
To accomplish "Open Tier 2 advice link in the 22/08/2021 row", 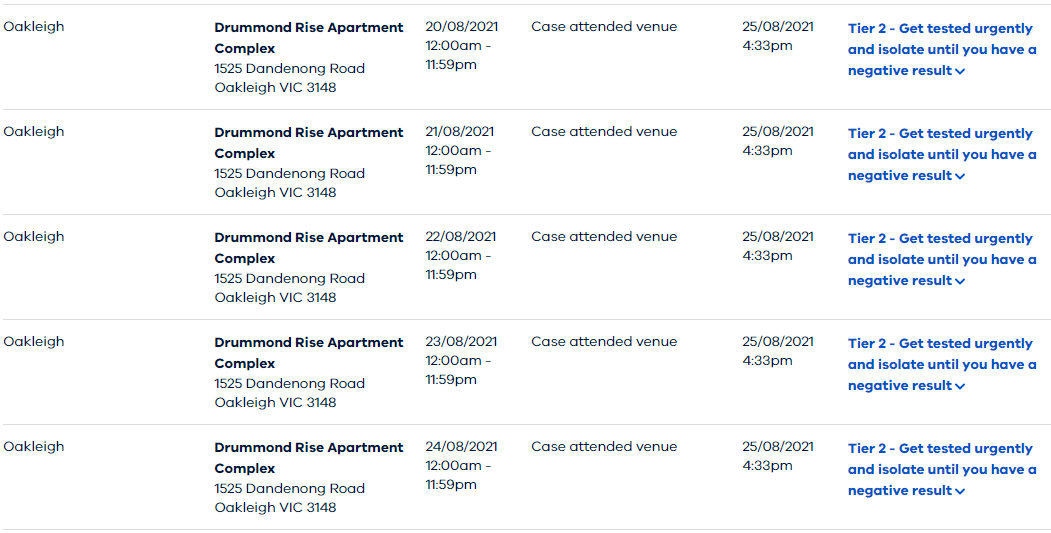I will 940,259.
